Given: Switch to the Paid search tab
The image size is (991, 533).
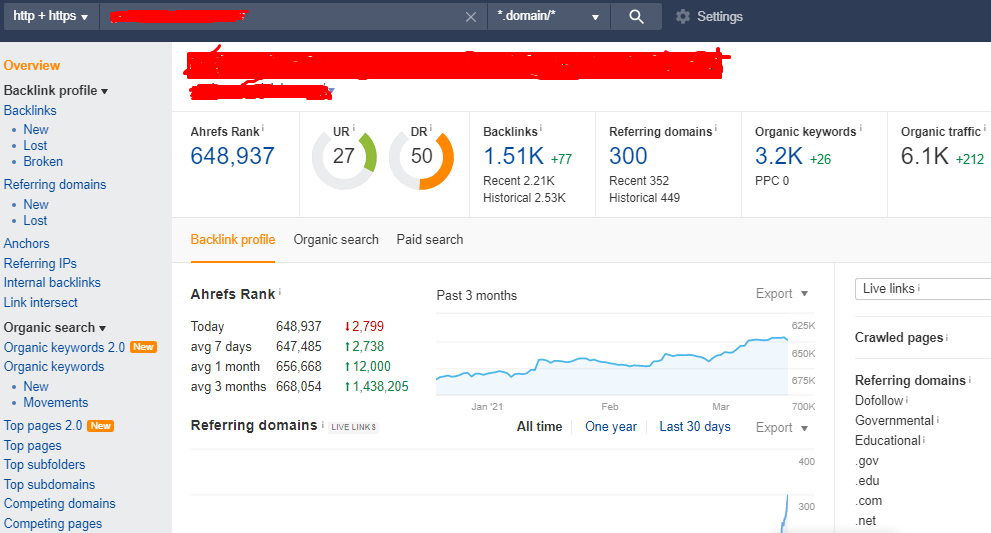Looking at the screenshot, I should [x=430, y=240].
